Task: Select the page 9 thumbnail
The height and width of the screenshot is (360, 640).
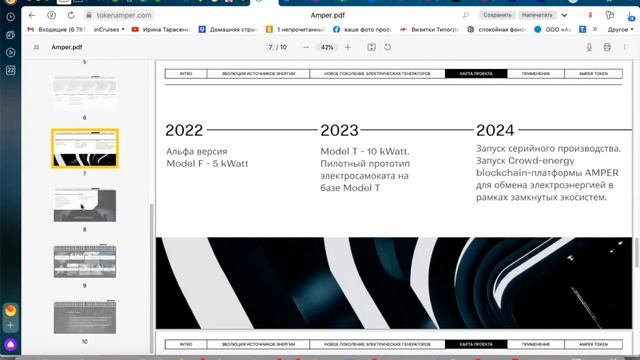Action: pyautogui.click(x=85, y=261)
